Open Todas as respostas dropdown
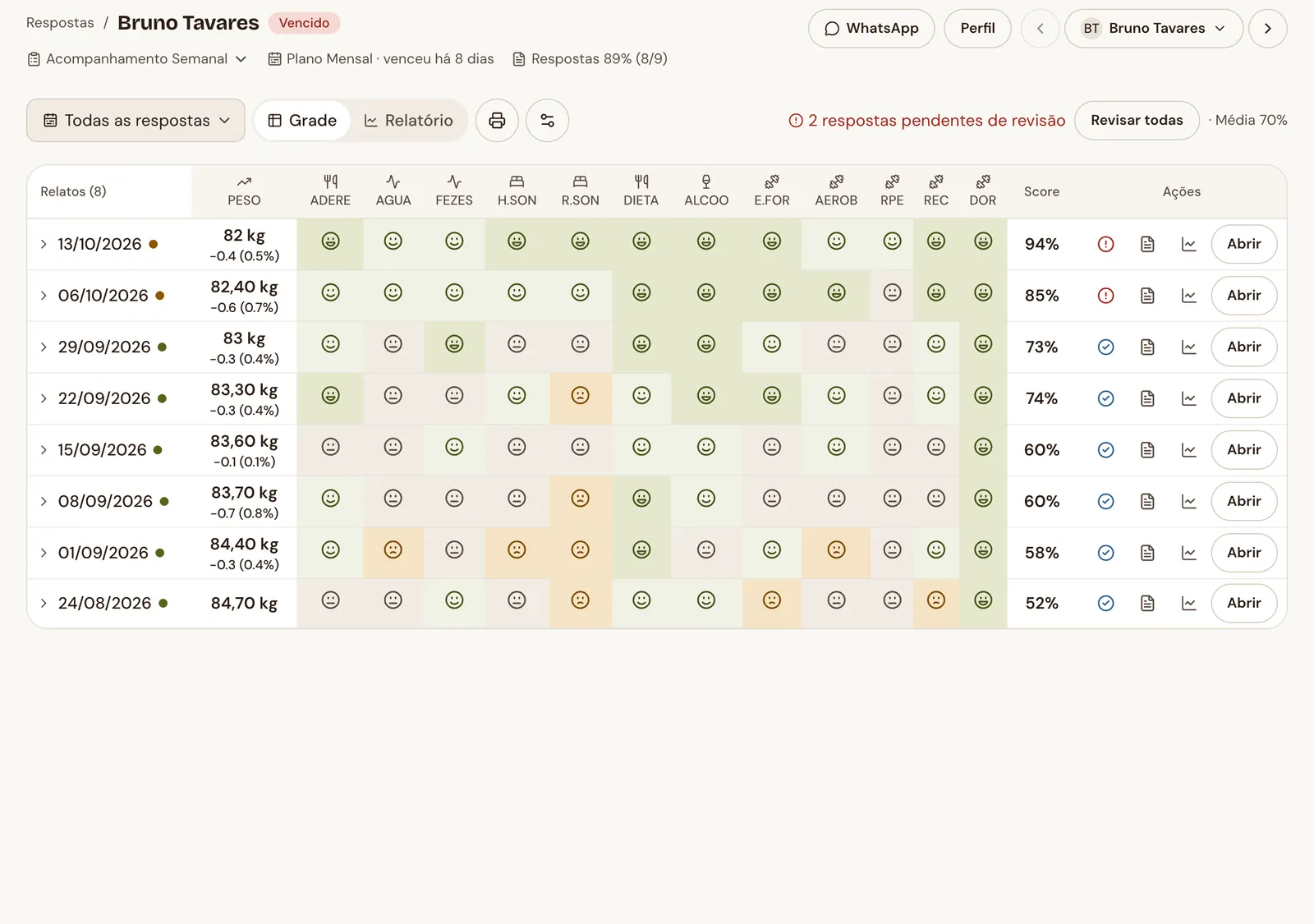 136,121
